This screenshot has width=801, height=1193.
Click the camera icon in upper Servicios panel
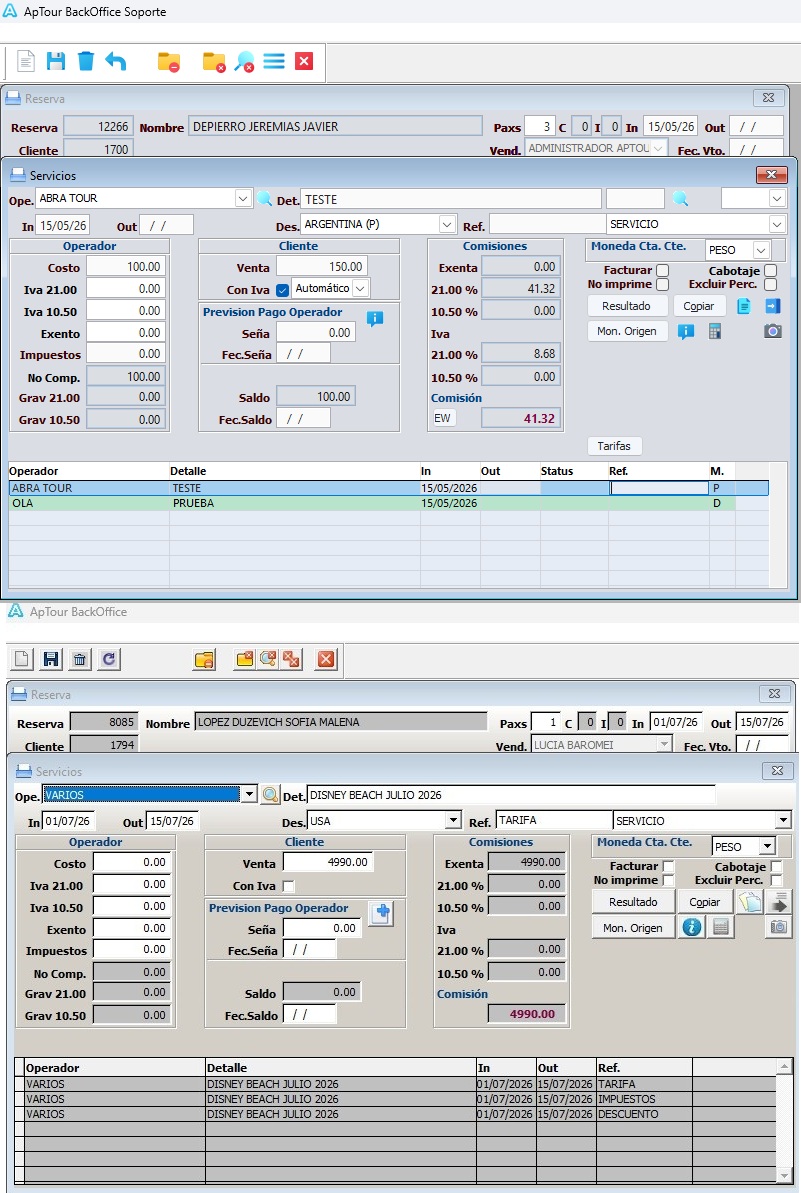pyautogui.click(x=773, y=331)
